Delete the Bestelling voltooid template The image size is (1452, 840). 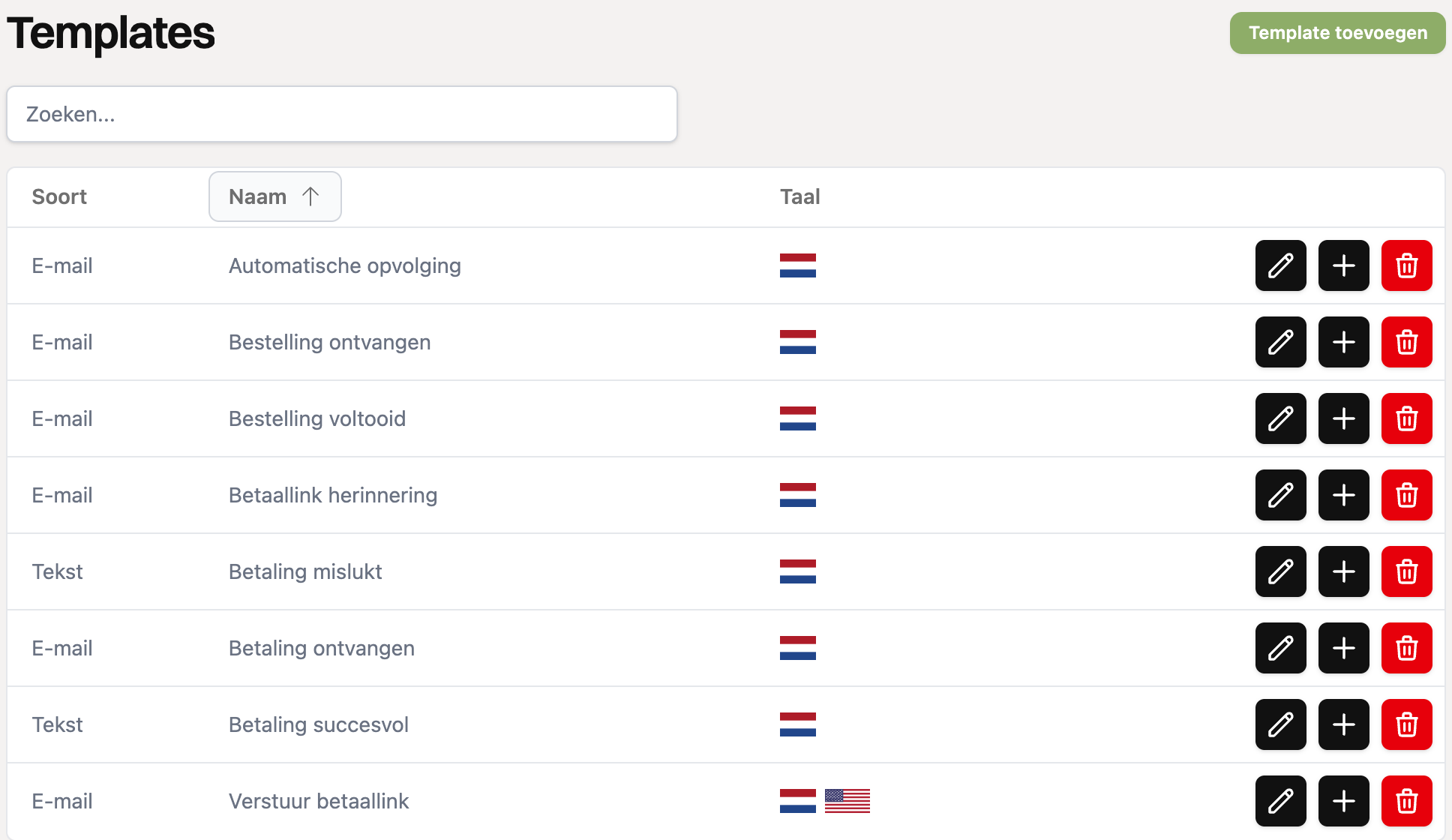(1407, 418)
